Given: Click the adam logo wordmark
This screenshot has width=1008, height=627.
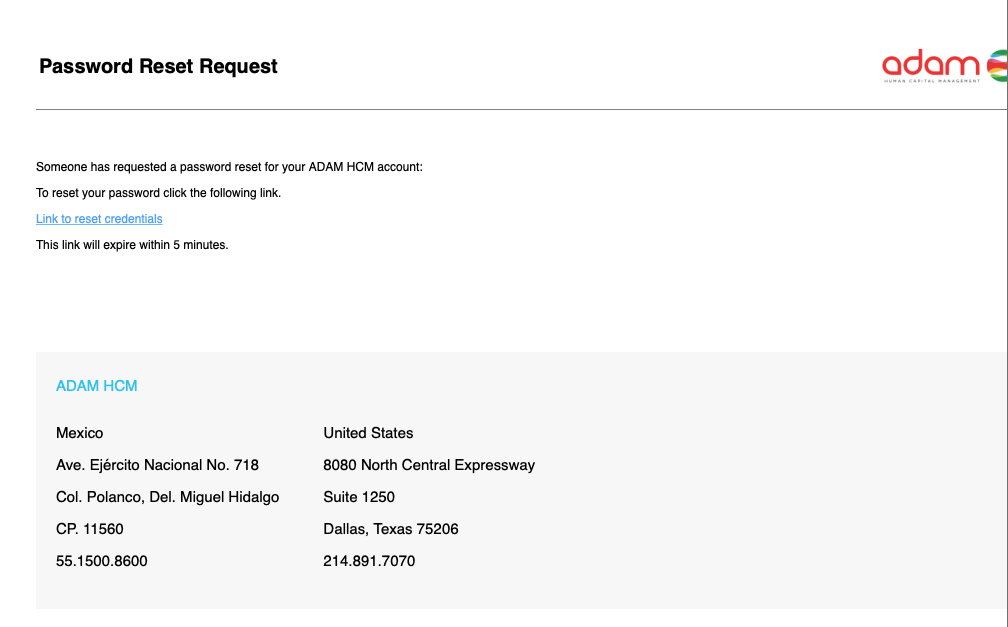Looking at the screenshot, I should 931,64.
